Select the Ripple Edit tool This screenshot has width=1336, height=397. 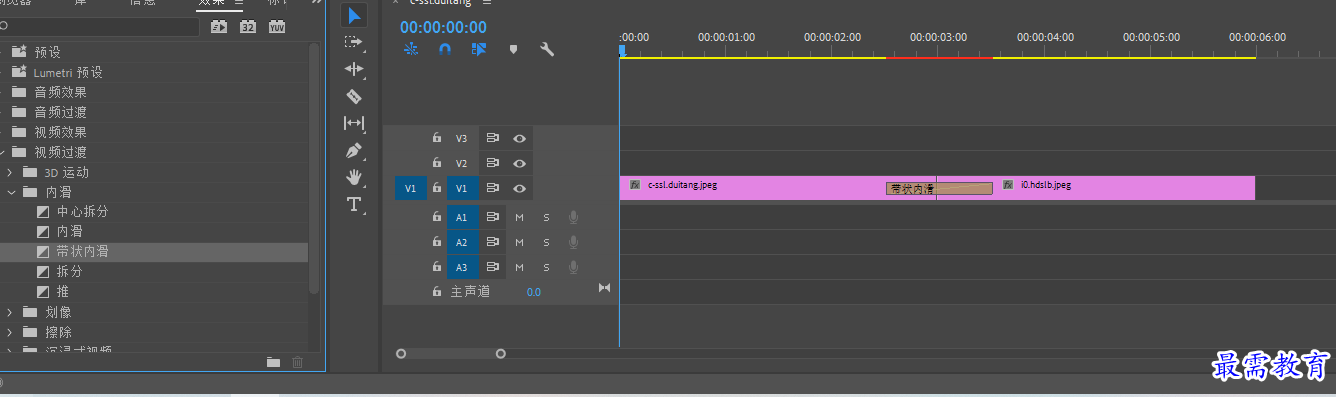coord(354,69)
